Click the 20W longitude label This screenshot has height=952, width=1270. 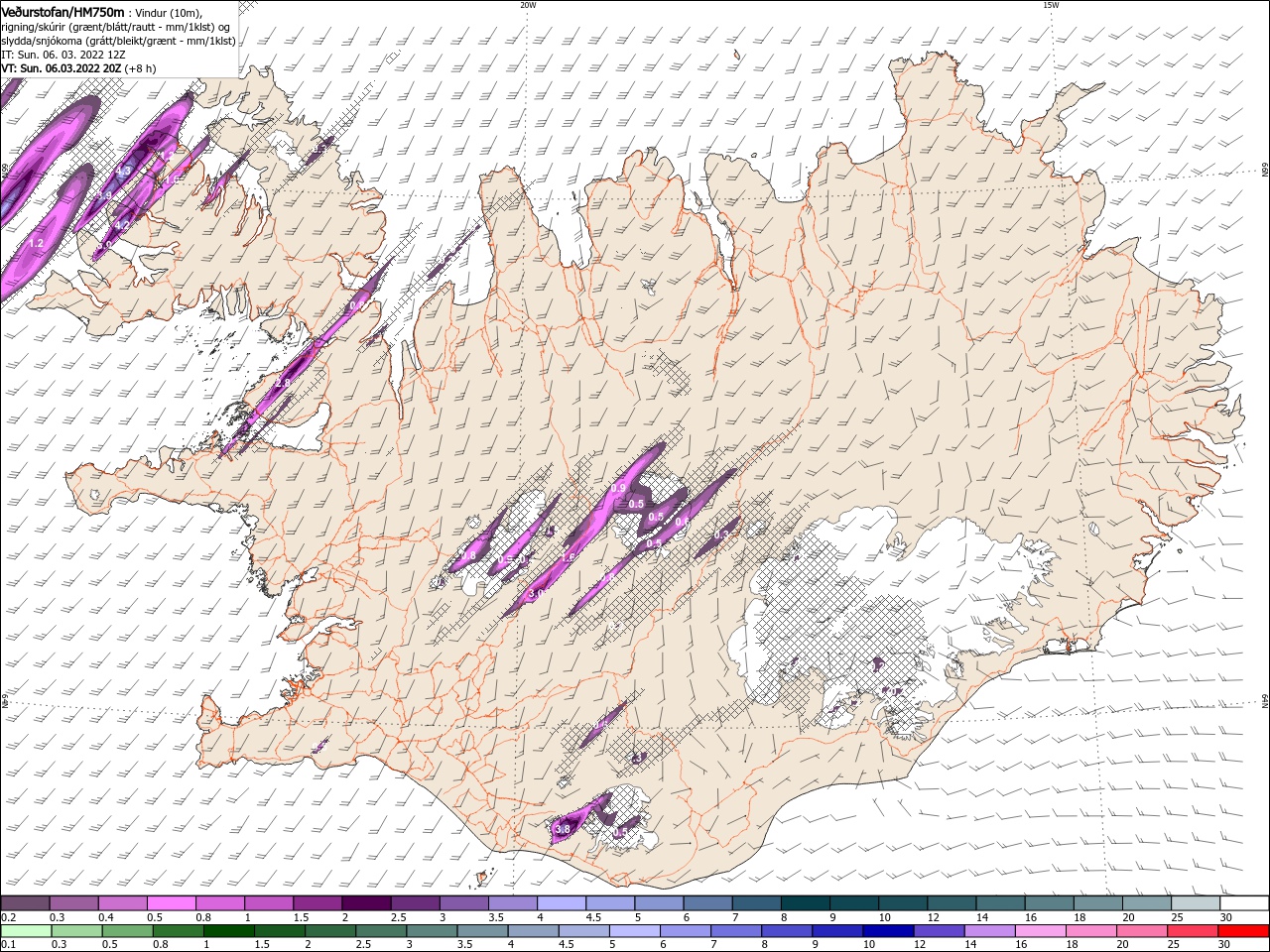click(x=528, y=5)
